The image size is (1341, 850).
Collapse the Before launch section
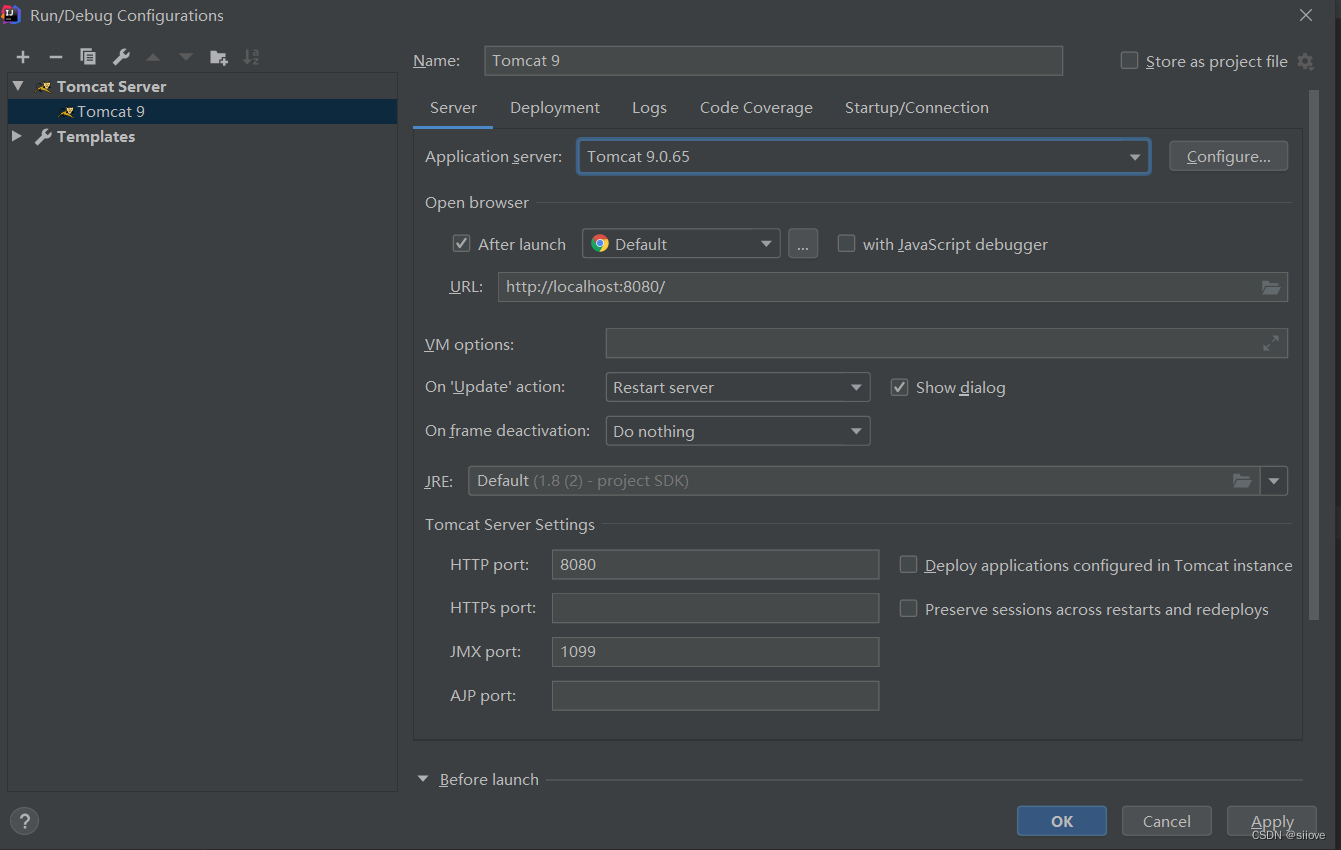(x=423, y=779)
